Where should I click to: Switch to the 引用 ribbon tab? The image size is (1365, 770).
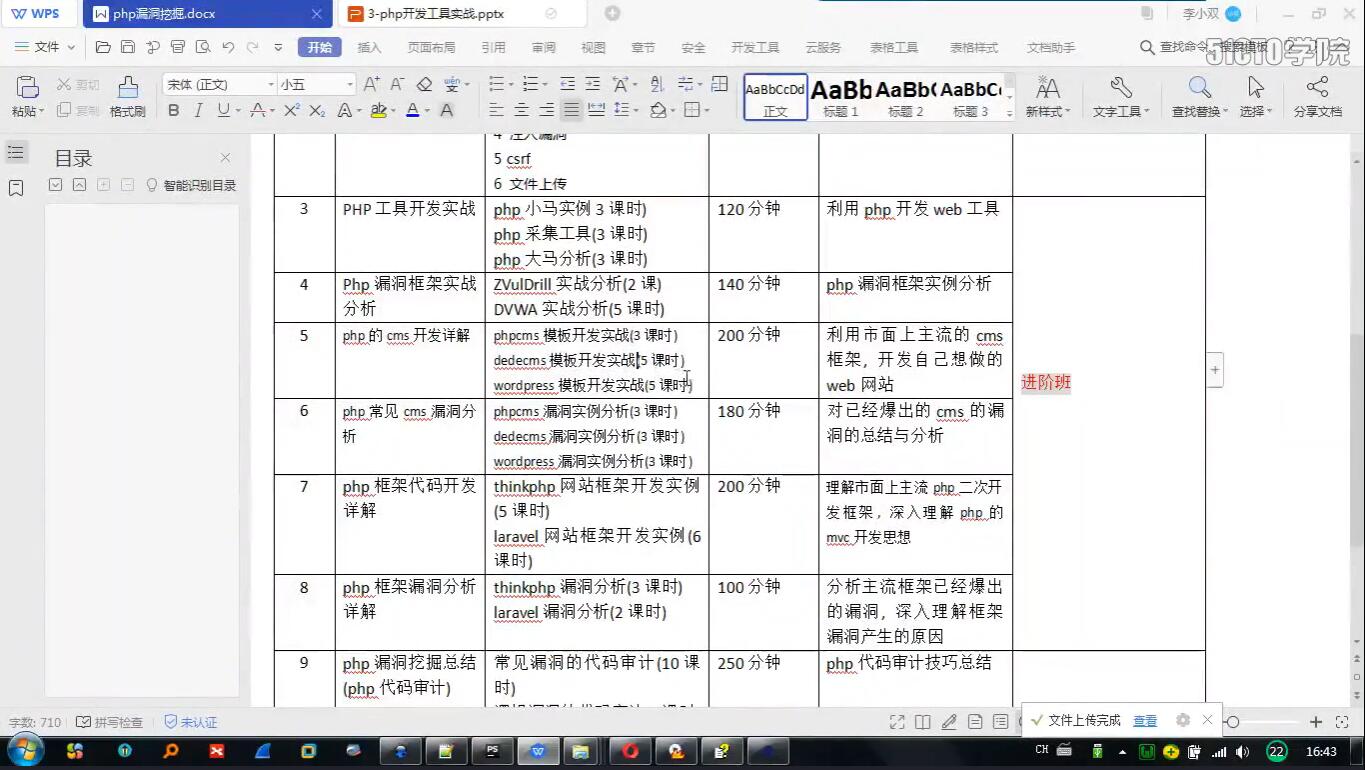coord(493,47)
